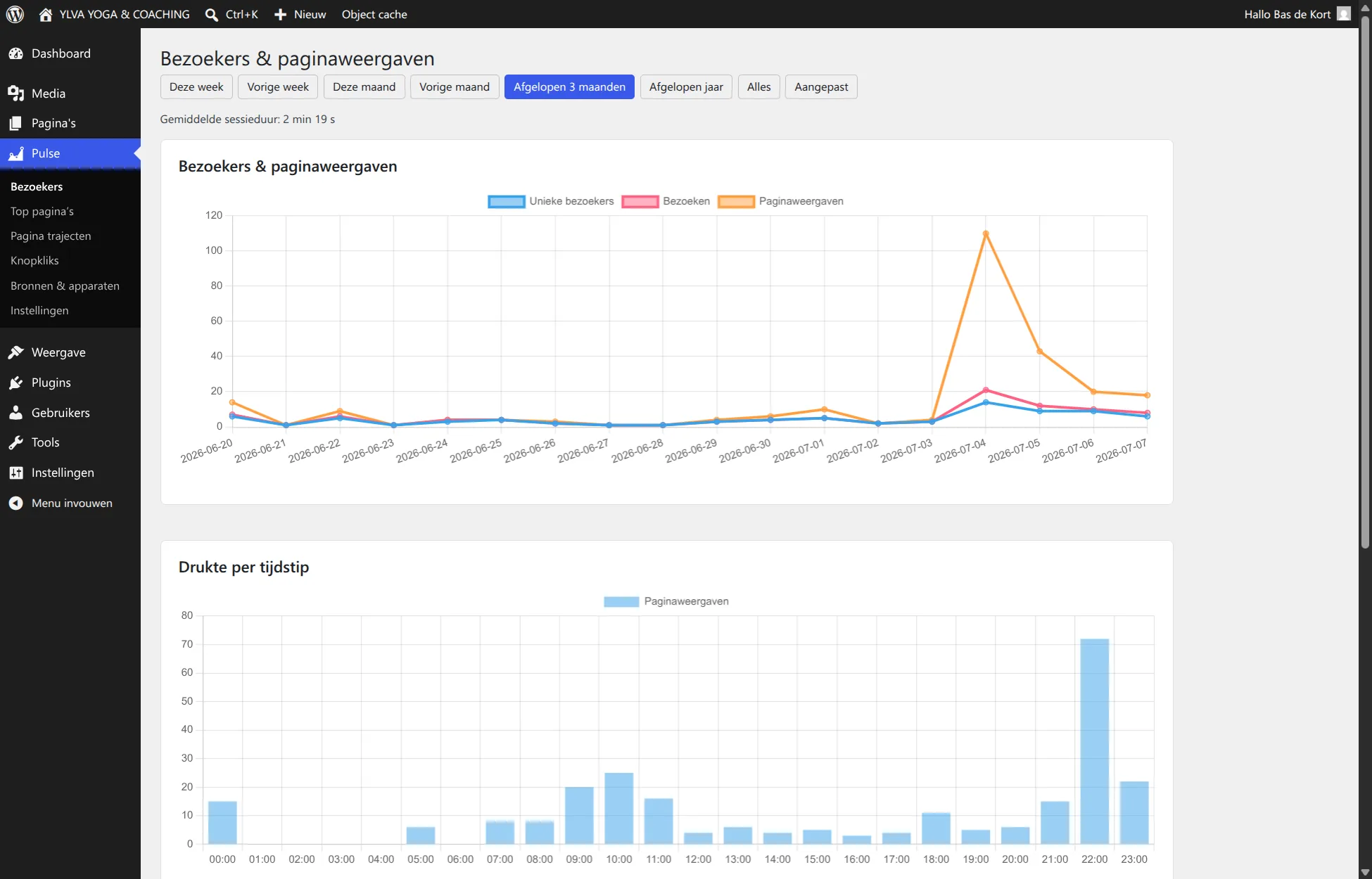
Task: Click the Gebruikers user icon
Action: [16, 413]
